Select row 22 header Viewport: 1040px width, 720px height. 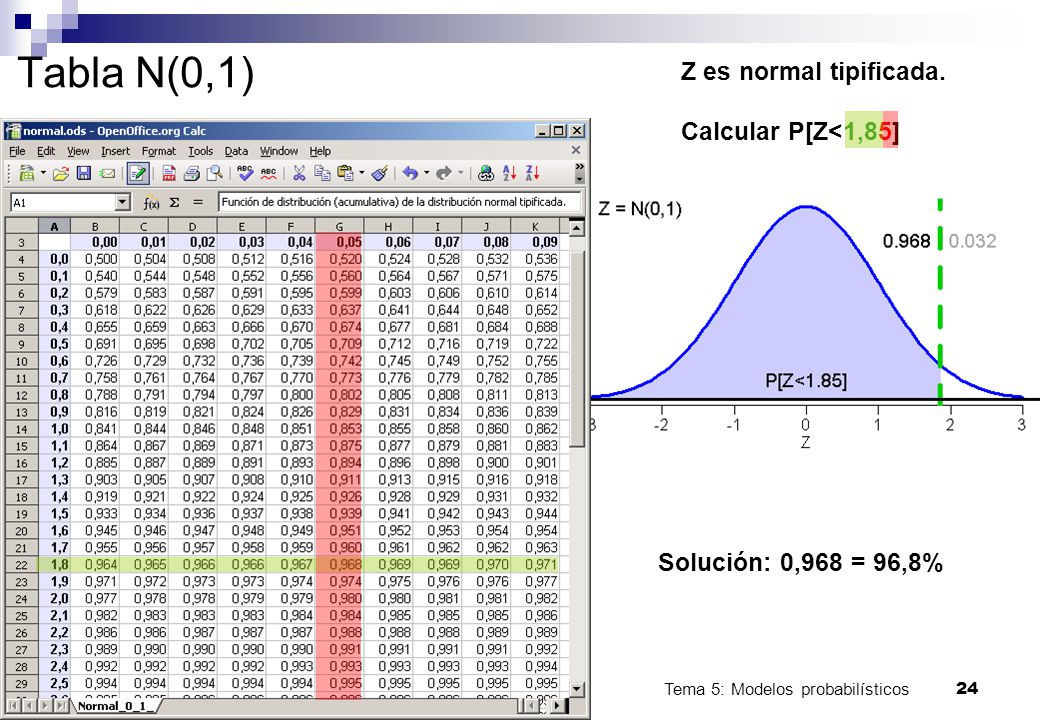click(21, 565)
